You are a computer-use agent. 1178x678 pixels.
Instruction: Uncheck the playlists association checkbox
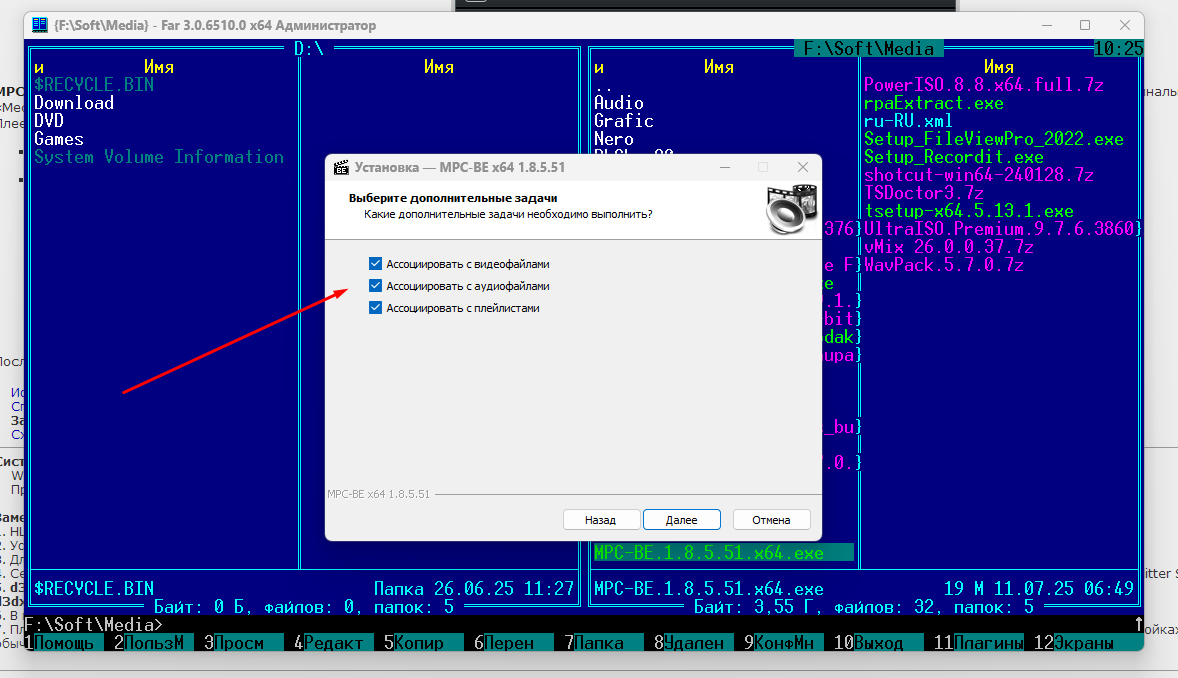coord(376,307)
